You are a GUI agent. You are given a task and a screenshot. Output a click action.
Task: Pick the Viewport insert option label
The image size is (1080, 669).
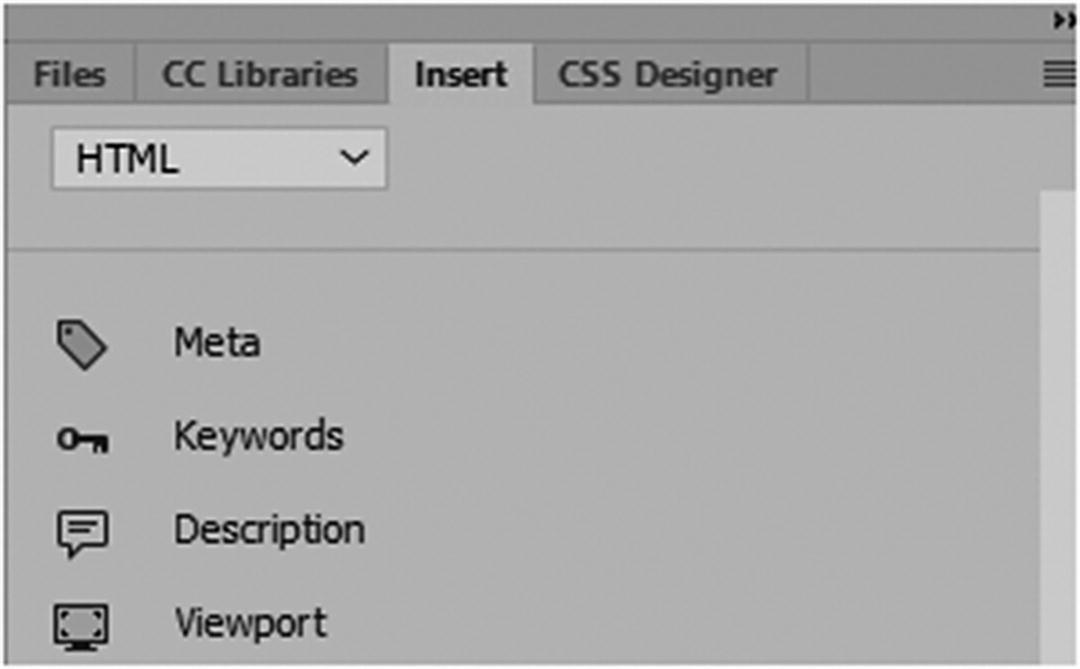(250, 624)
